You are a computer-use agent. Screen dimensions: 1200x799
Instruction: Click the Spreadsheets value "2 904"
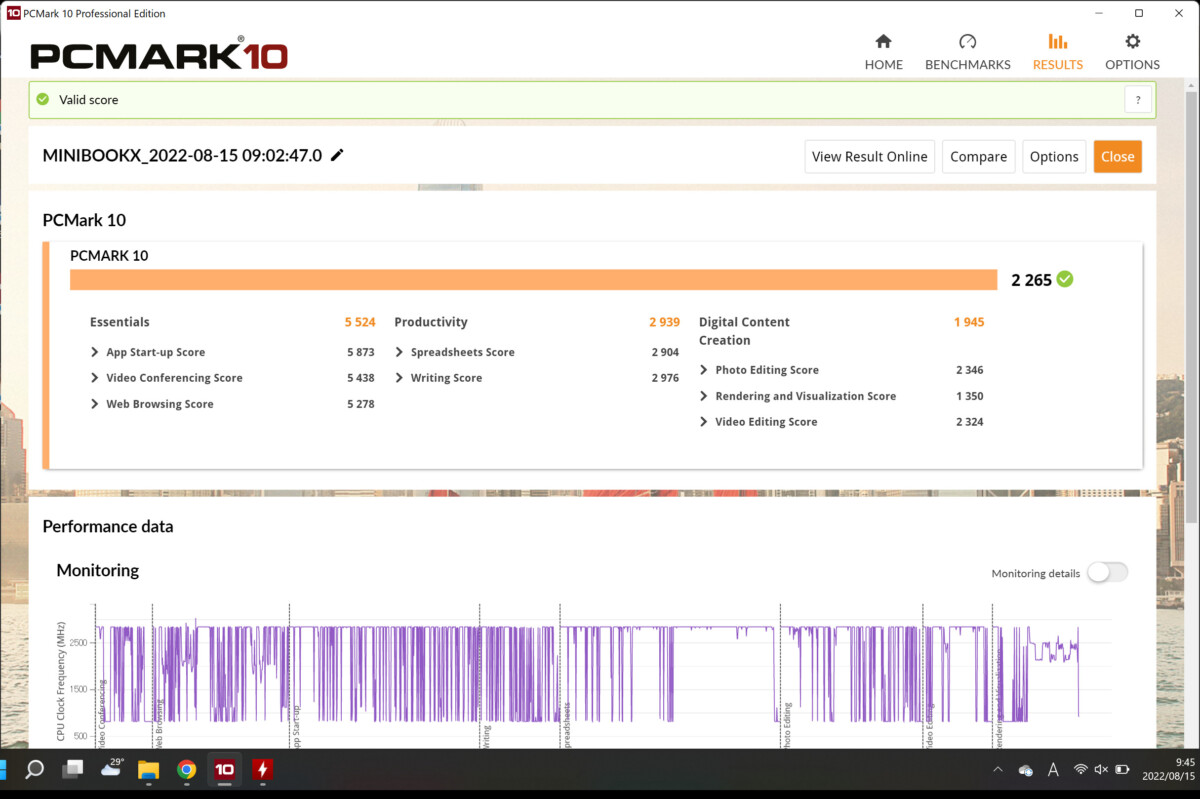(665, 352)
